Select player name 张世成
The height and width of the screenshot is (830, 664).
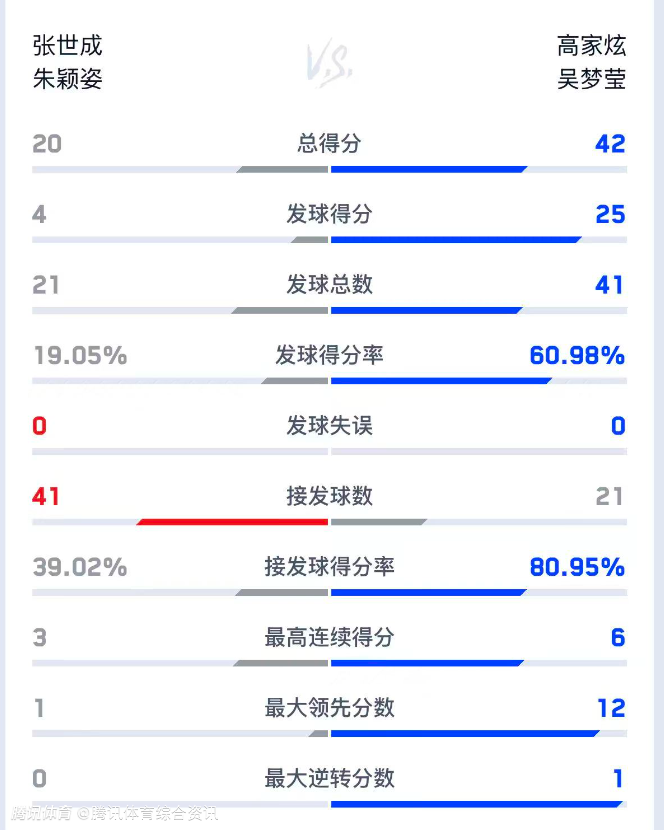point(67,46)
